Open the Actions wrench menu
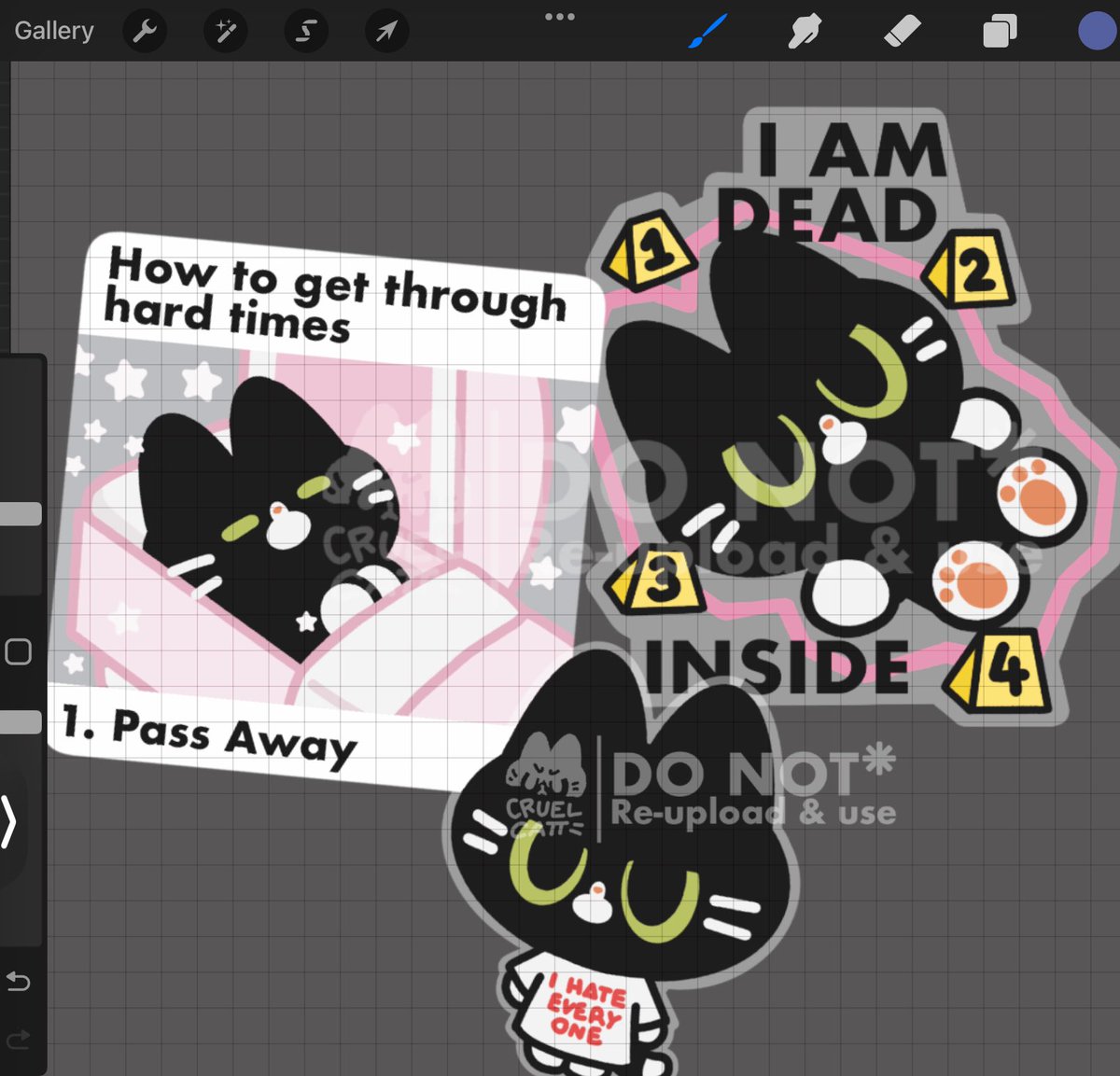 tap(145, 32)
